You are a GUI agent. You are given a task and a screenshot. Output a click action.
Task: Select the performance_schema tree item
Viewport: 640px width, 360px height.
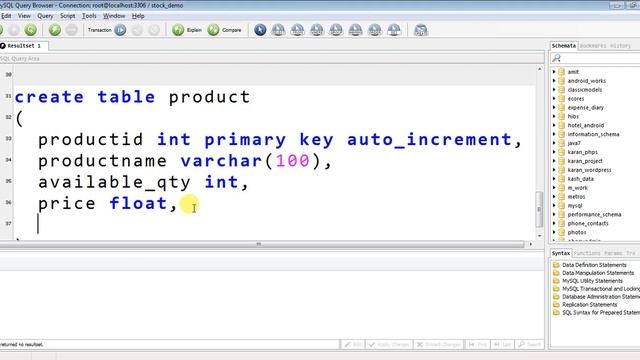594,214
